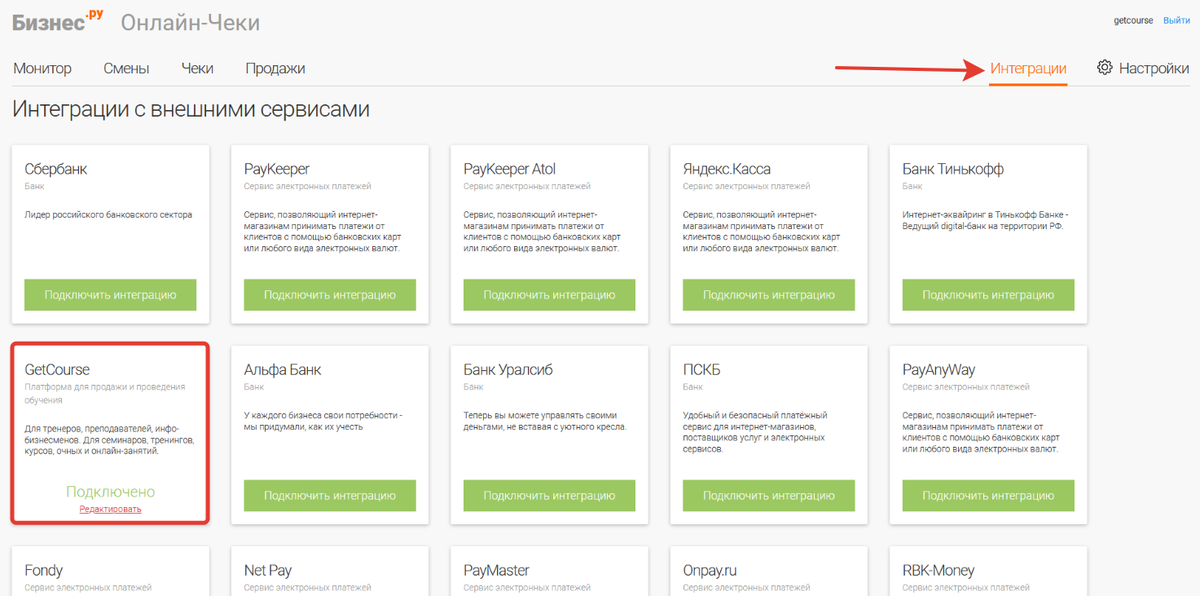Connect the ПСКБ integration

tap(769, 496)
